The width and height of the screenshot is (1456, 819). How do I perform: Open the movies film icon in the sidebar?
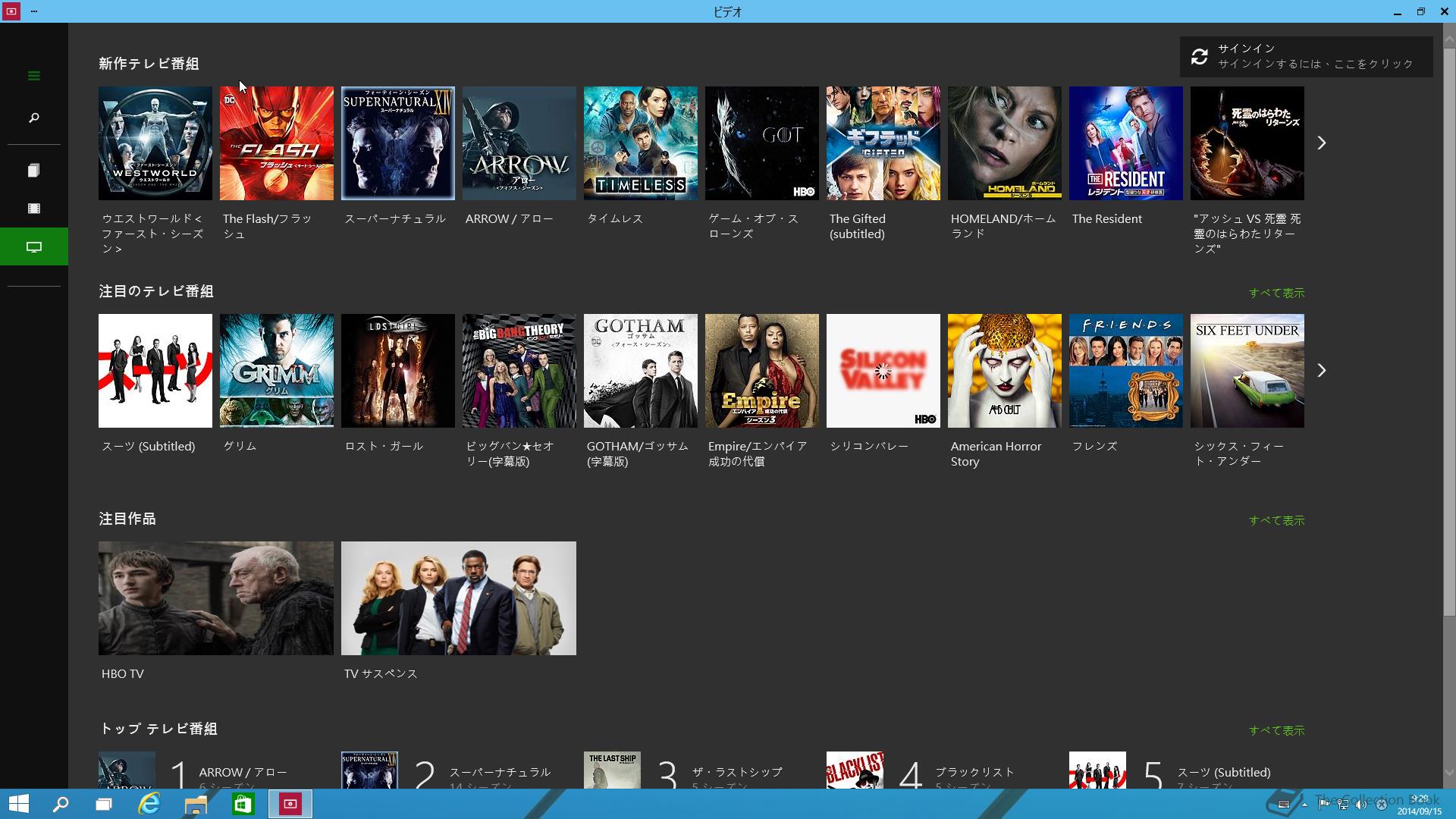33,209
